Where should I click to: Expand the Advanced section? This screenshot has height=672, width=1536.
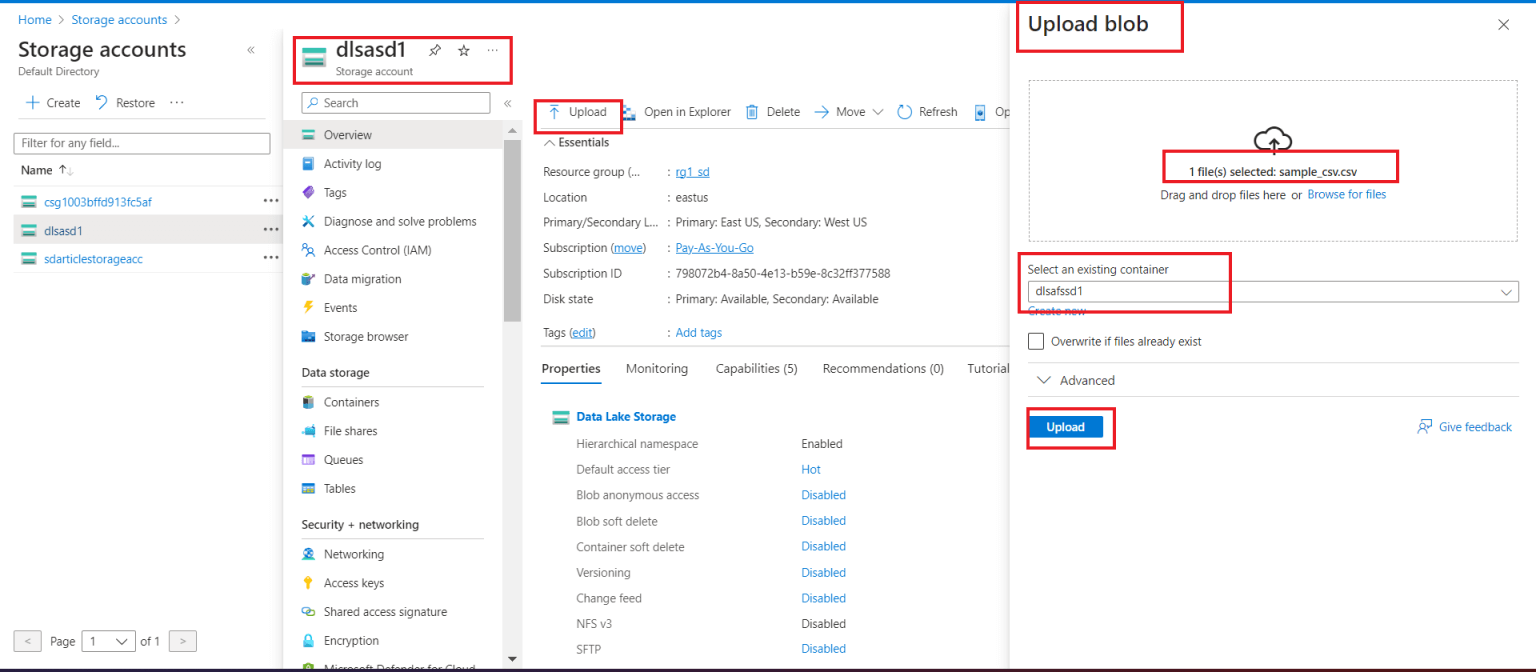tap(1076, 381)
